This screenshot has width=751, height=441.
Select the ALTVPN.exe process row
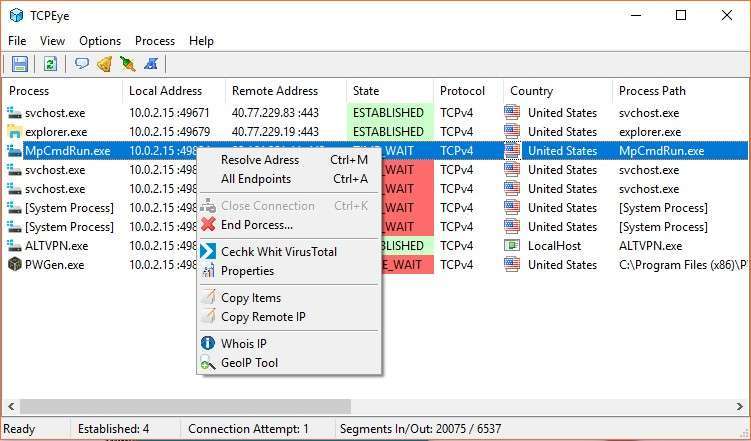(x=376, y=246)
